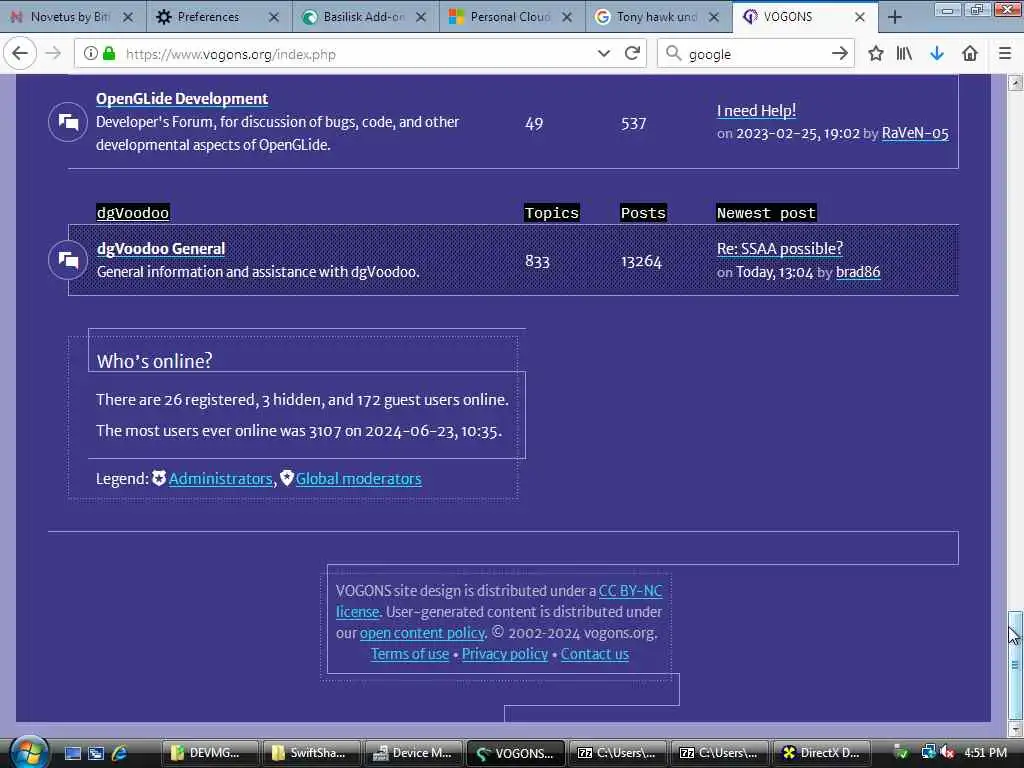The width and height of the screenshot is (1024, 768).
Task: Click the green secure padlock icon
Action: tap(109, 54)
